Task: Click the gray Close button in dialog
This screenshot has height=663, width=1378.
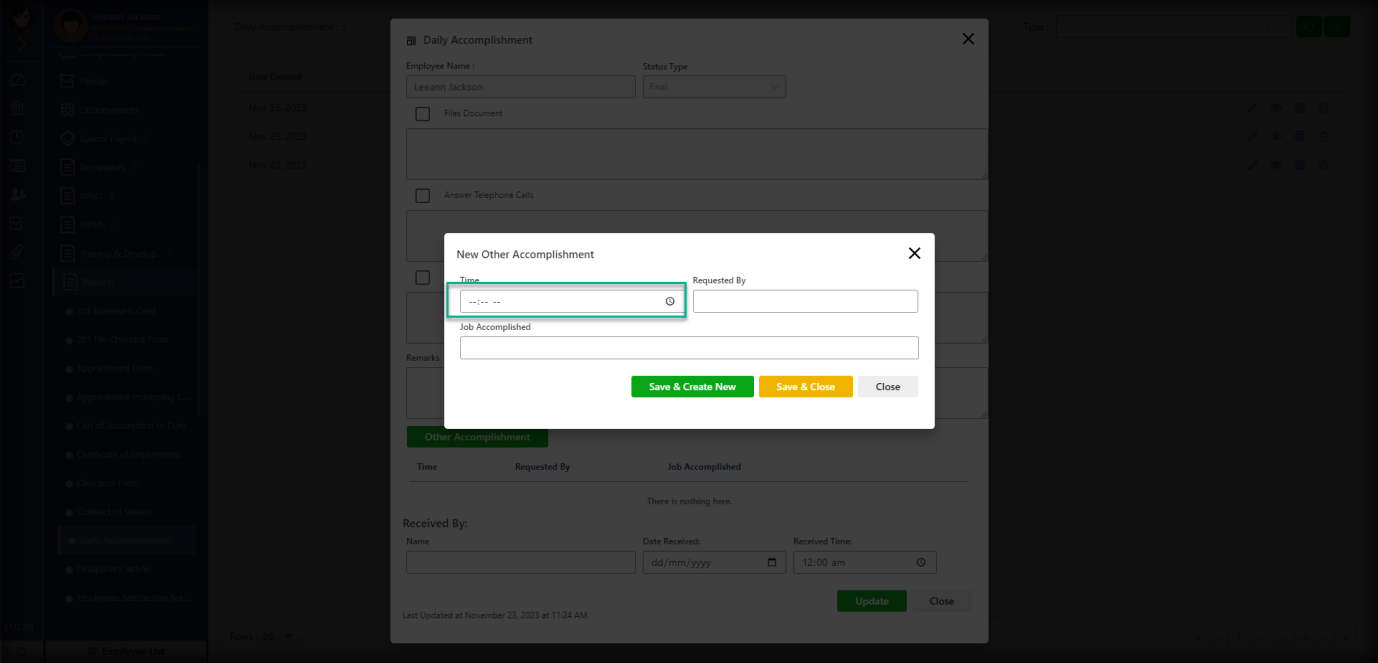Action: coord(887,387)
